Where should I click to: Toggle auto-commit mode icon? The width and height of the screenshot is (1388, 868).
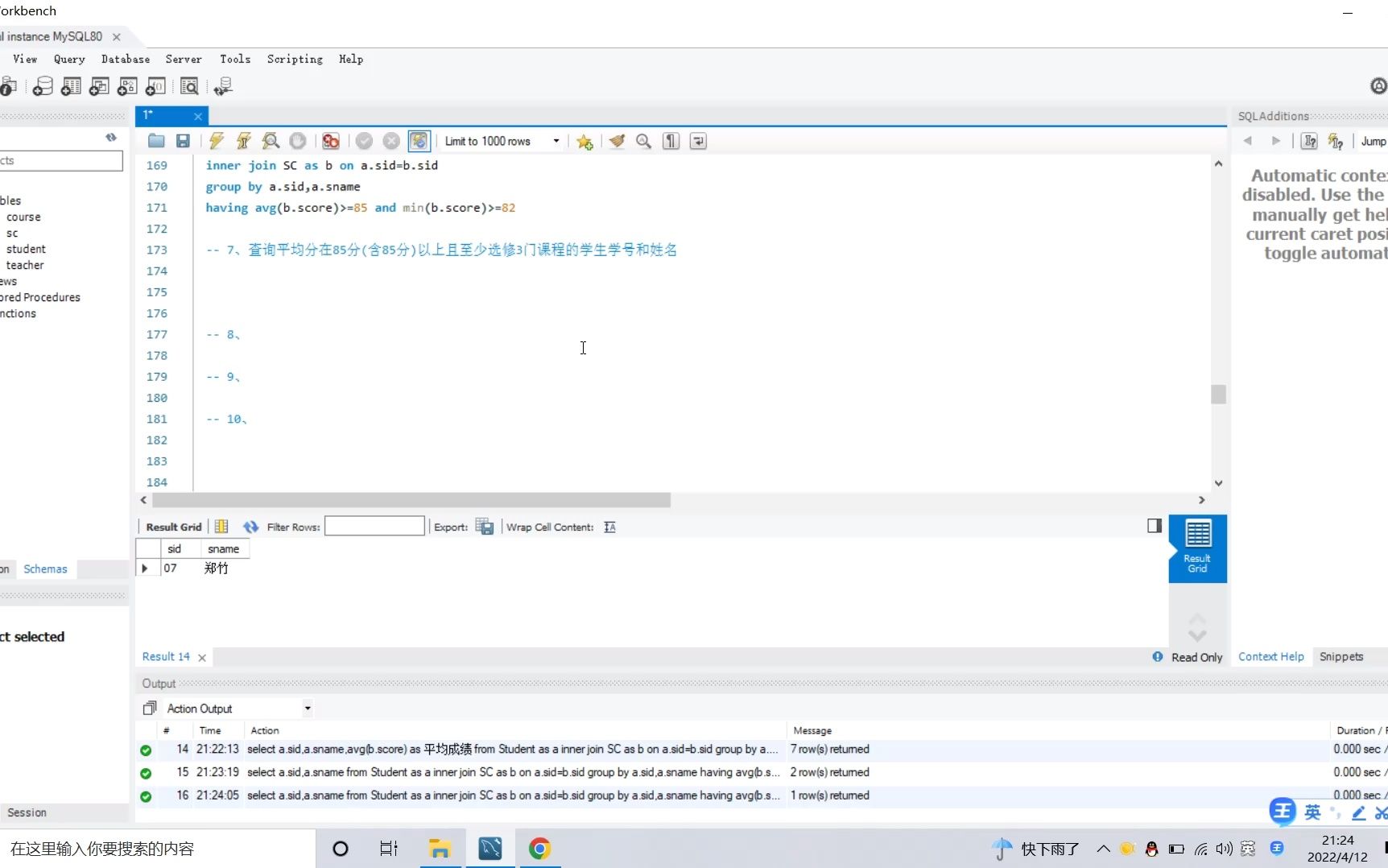click(419, 141)
